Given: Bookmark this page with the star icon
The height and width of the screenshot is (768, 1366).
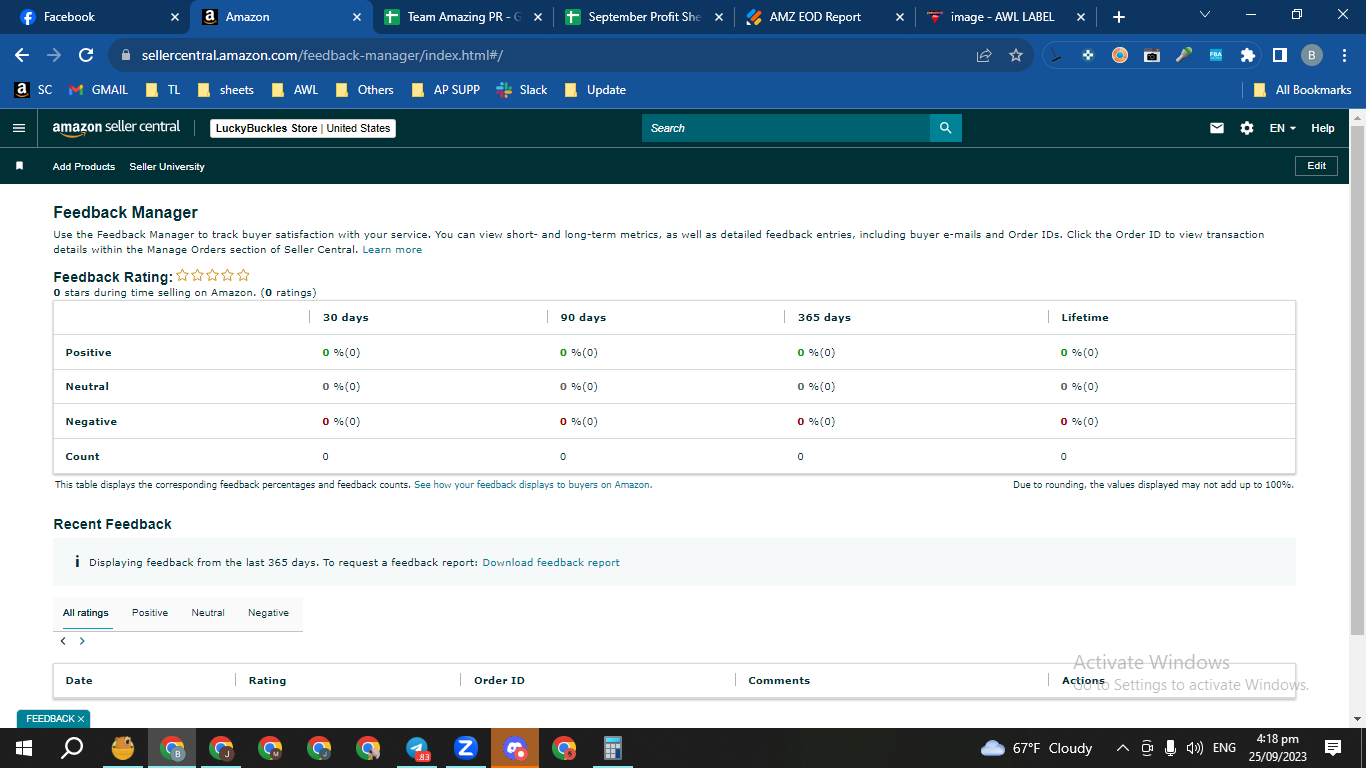Looking at the screenshot, I should 1016,56.
